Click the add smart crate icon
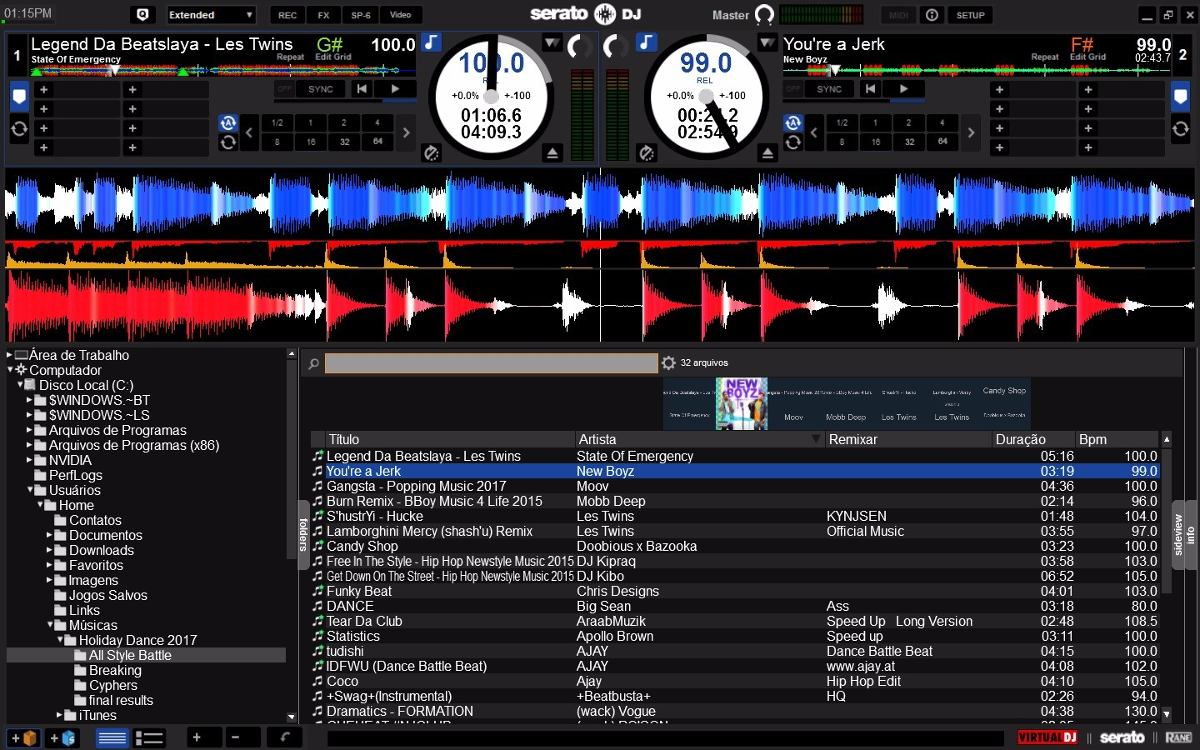This screenshot has width=1200, height=750. click(62, 738)
